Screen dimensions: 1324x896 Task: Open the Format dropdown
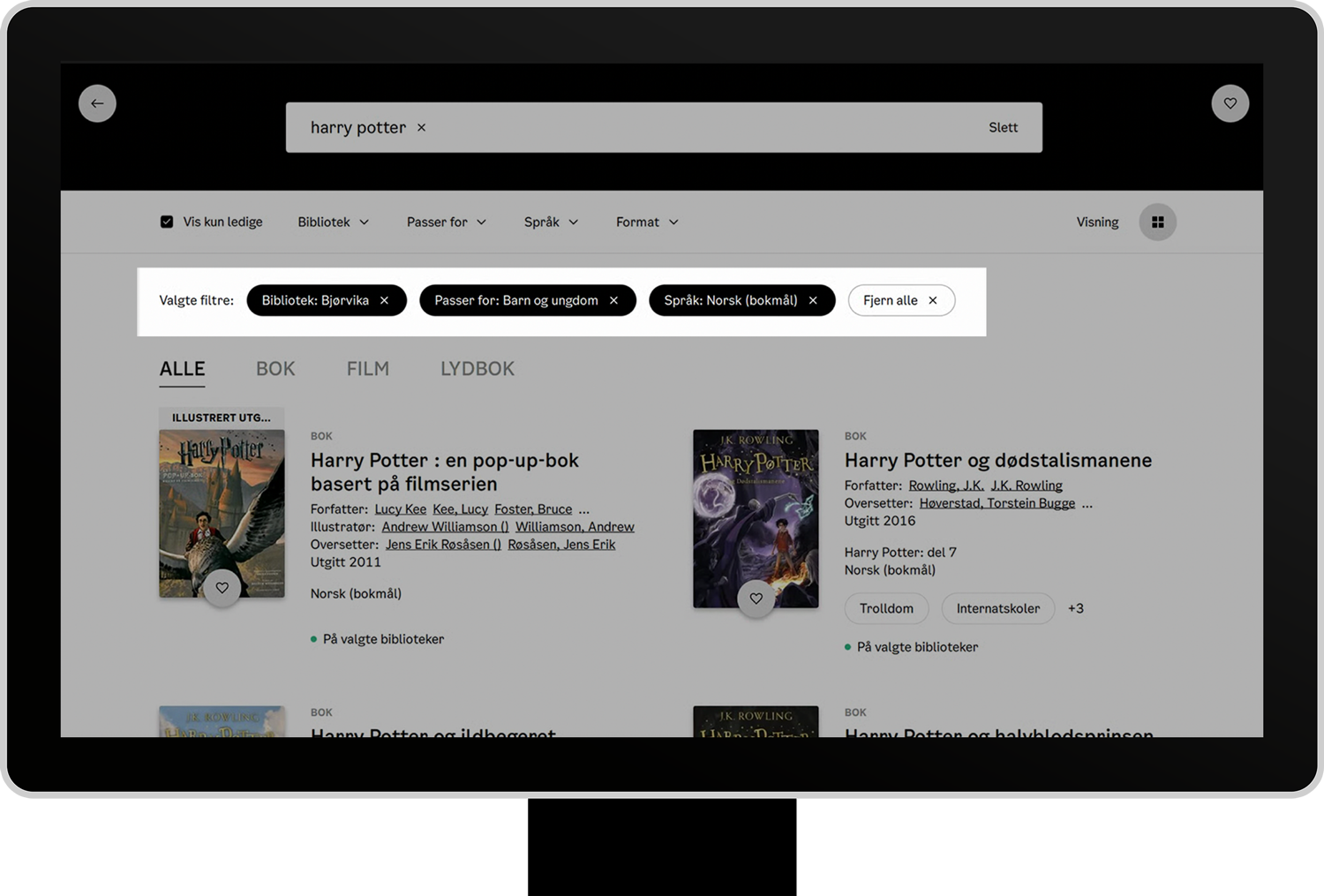click(647, 222)
